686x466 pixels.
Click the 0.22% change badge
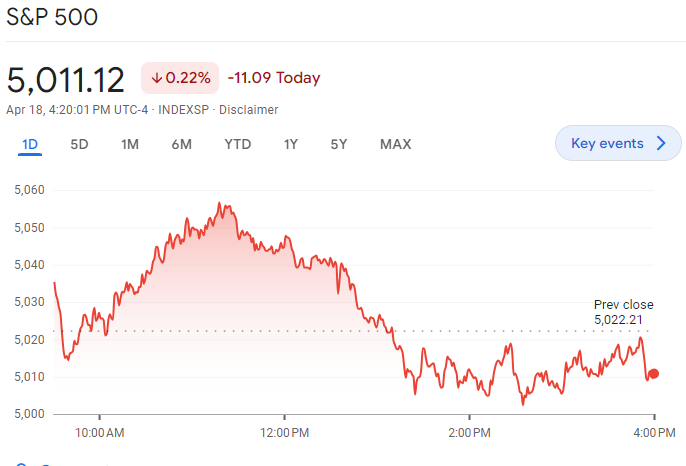[181, 78]
